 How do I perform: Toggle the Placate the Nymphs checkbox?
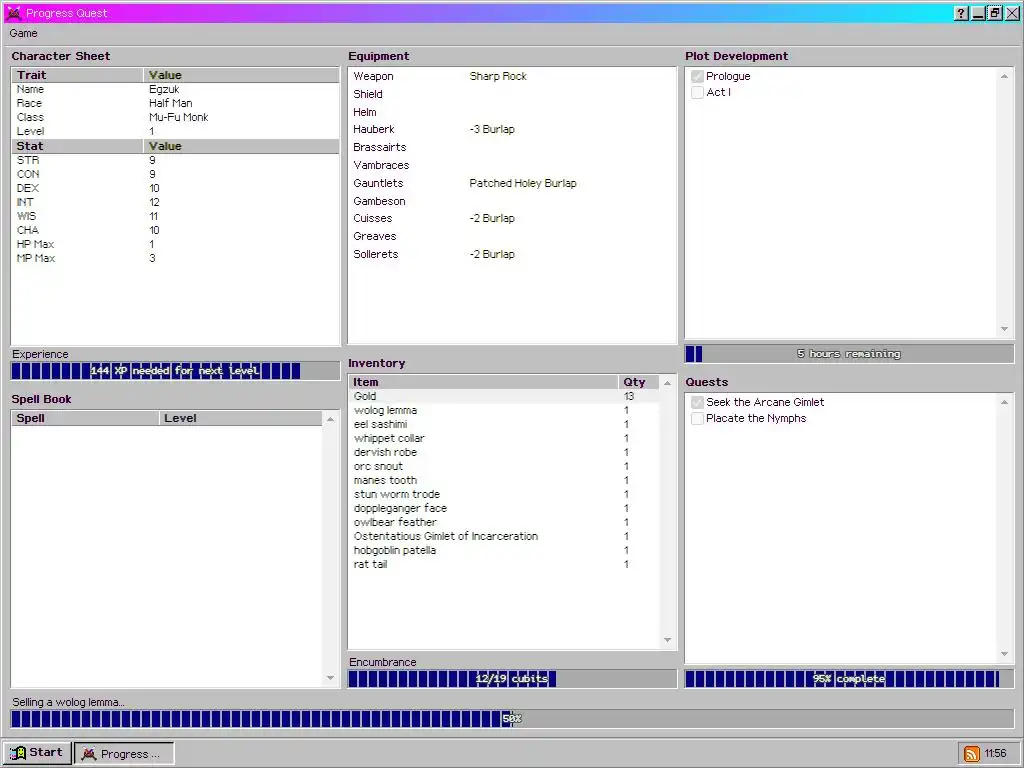[697, 419]
